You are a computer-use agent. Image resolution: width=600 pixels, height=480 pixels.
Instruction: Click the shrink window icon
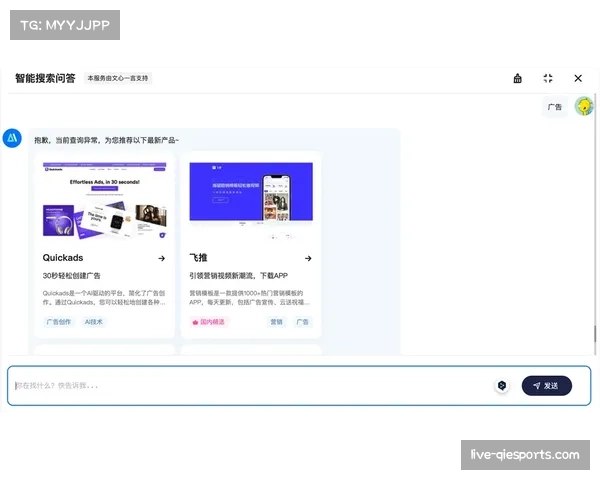point(548,78)
